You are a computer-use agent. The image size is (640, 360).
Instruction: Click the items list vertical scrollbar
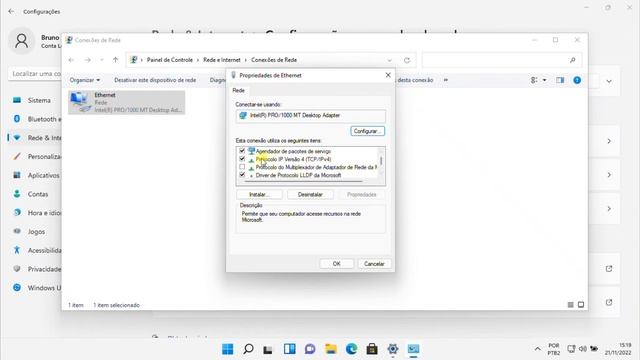(x=381, y=161)
